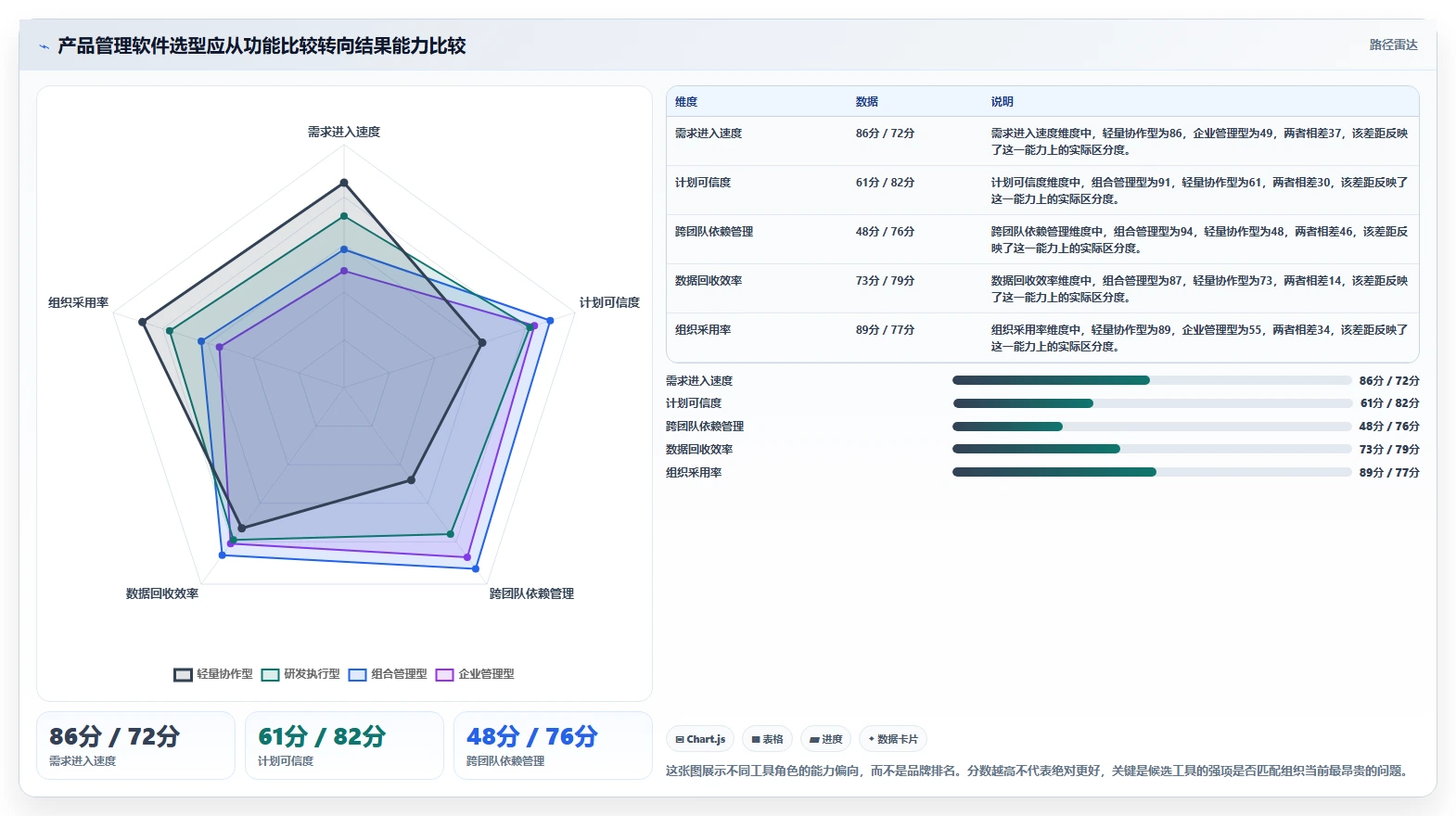Select the Chart.js tag chip

click(x=700, y=739)
